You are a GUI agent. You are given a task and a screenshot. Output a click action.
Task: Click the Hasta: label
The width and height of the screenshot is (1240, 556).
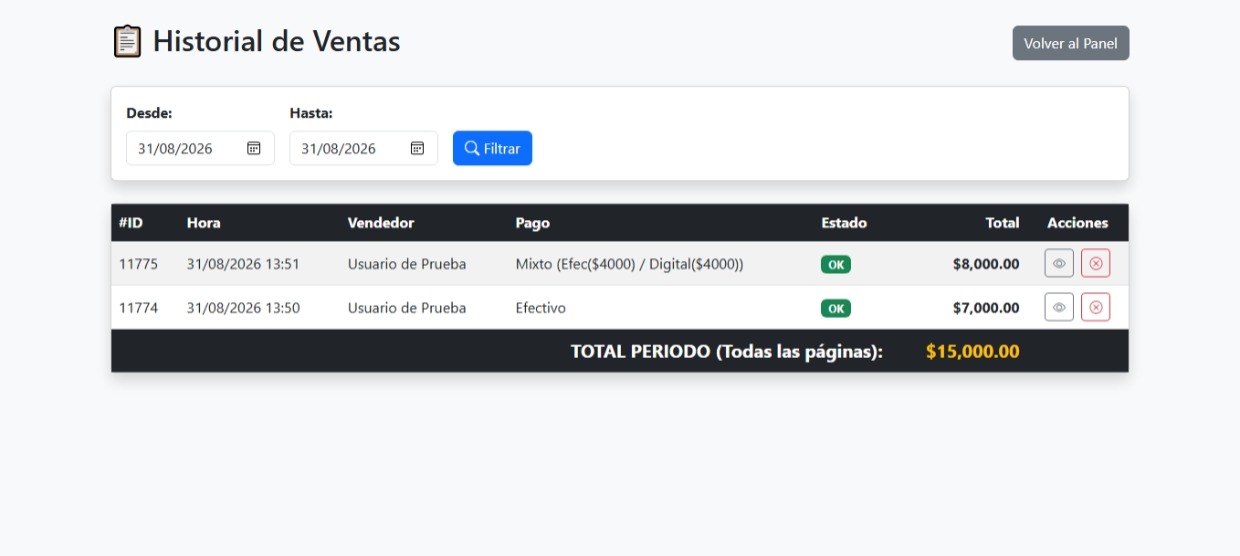311,113
